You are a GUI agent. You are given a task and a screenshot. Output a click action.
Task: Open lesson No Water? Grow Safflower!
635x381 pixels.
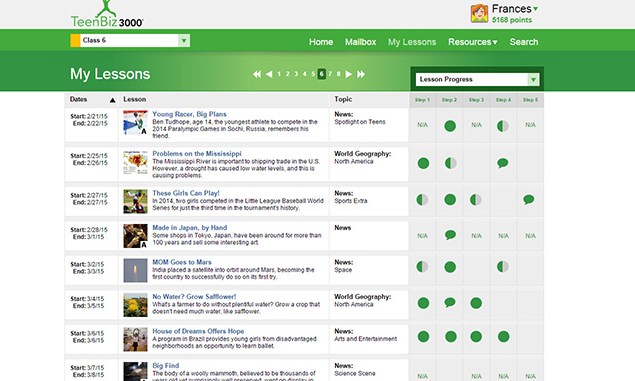194,296
